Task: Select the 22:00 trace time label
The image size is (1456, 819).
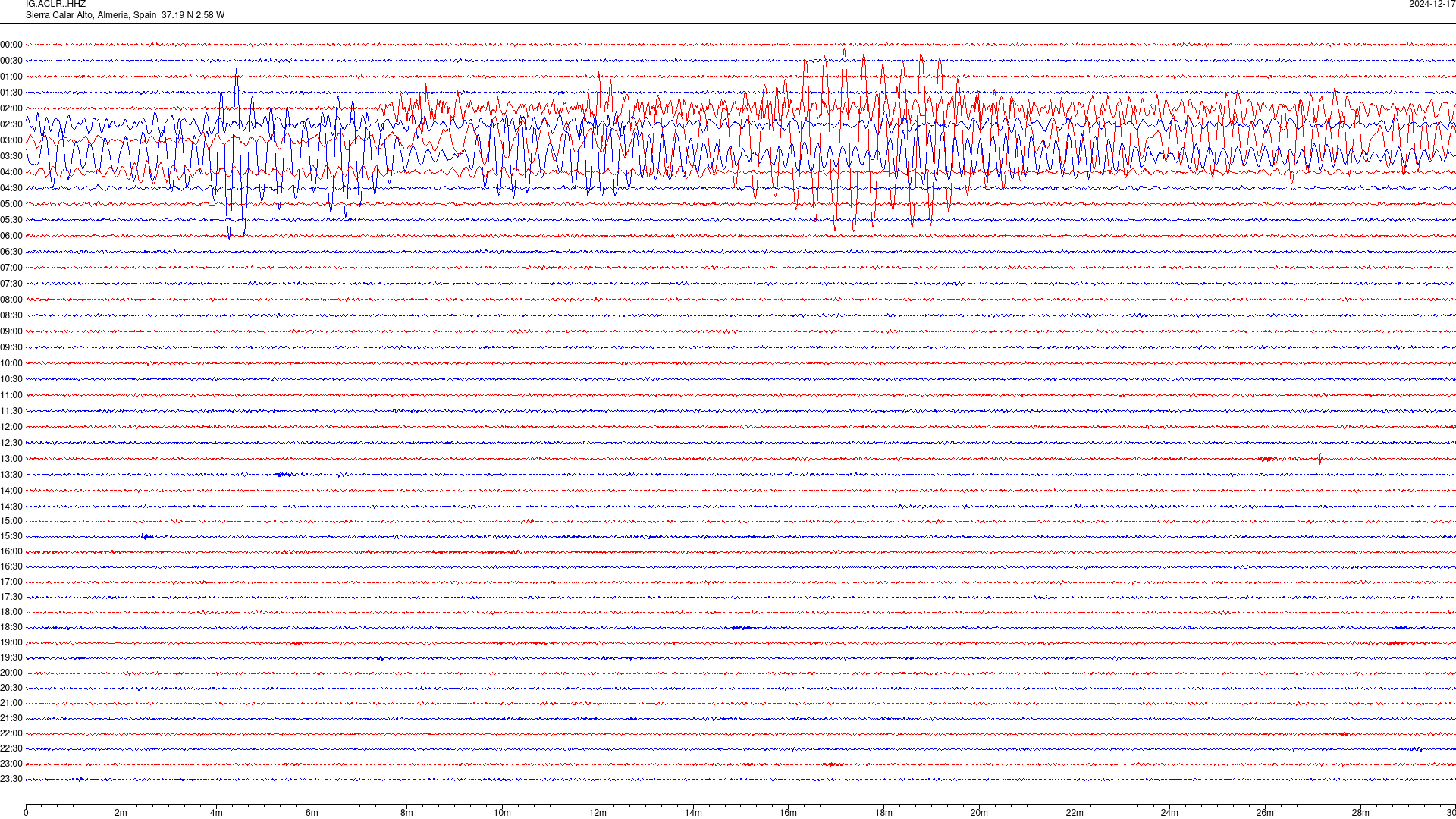Action: pyautogui.click(x=11, y=733)
